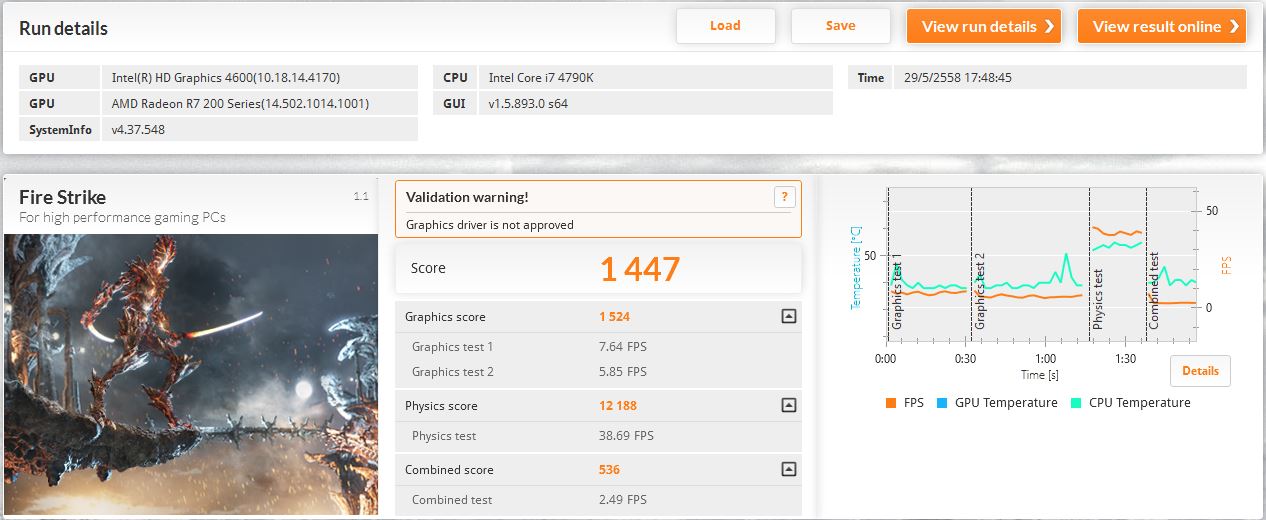This screenshot has width=1266, height=520.
Task: Select the Combined score value 536
Action: click(x=610, y=470)
